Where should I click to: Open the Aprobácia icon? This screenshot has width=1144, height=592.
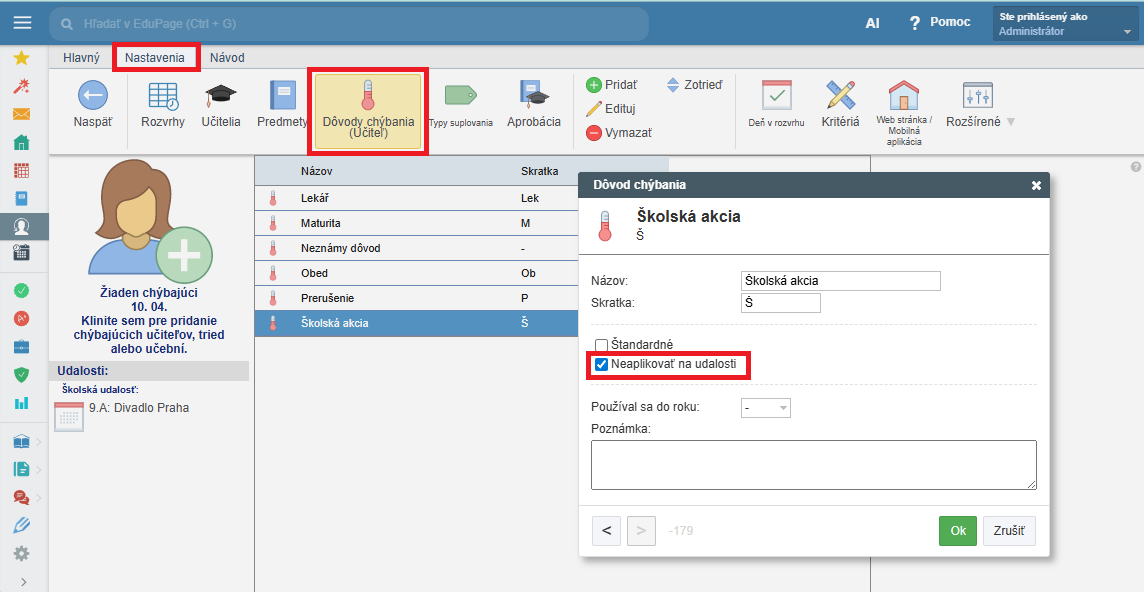click(534, 97)
